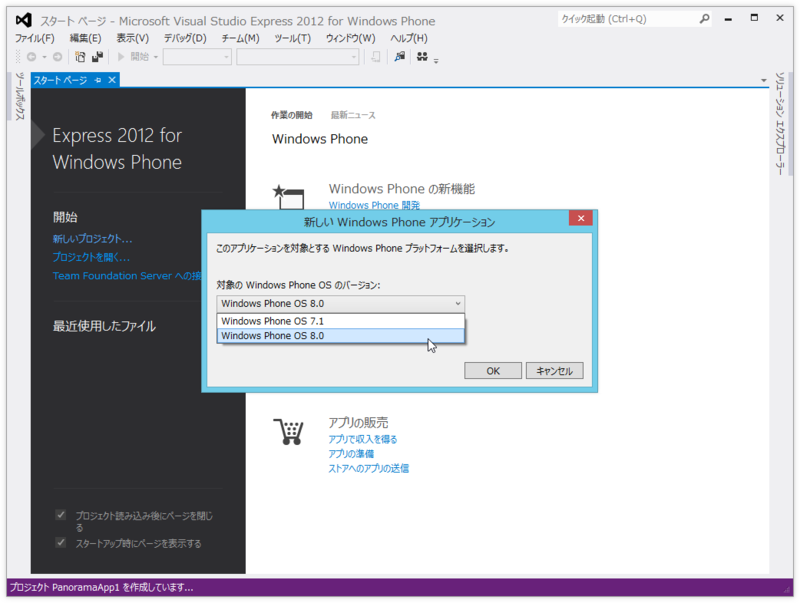This screenshot has width=800, height=603.
Task: Click the キャンセル button
Action: (x=555, y=371)
